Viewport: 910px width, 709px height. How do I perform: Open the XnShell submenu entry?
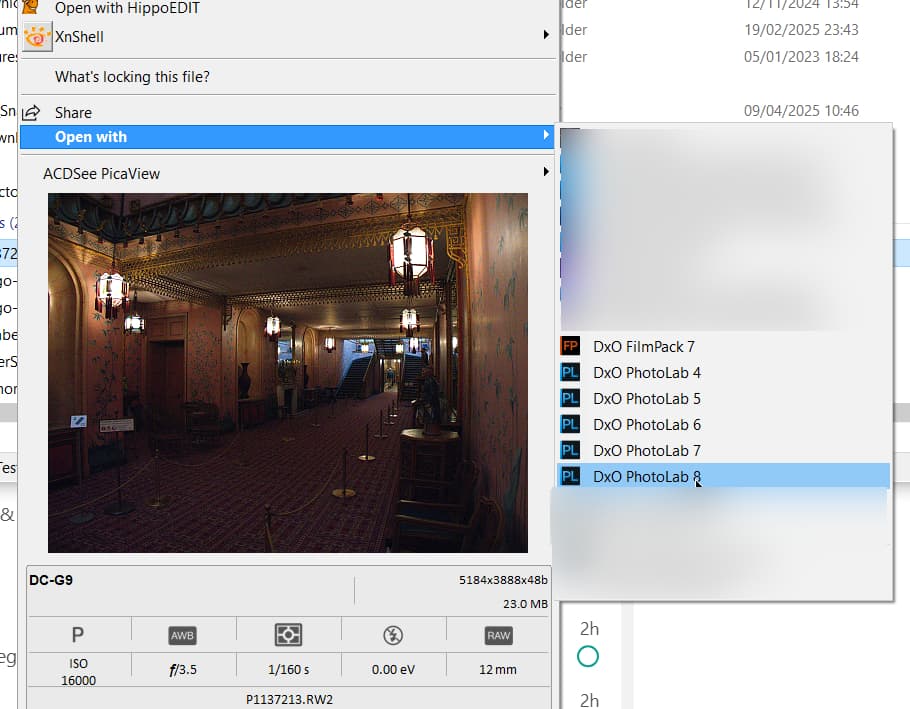(287, 37)
